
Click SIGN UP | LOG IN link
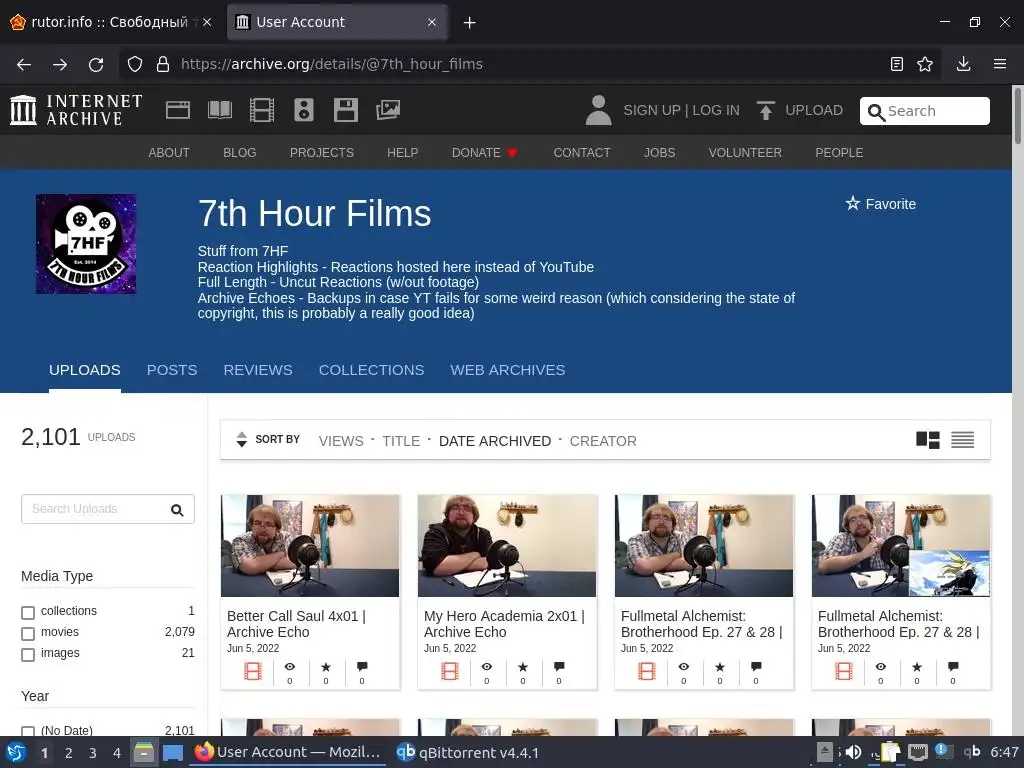(x=681, y=110)
